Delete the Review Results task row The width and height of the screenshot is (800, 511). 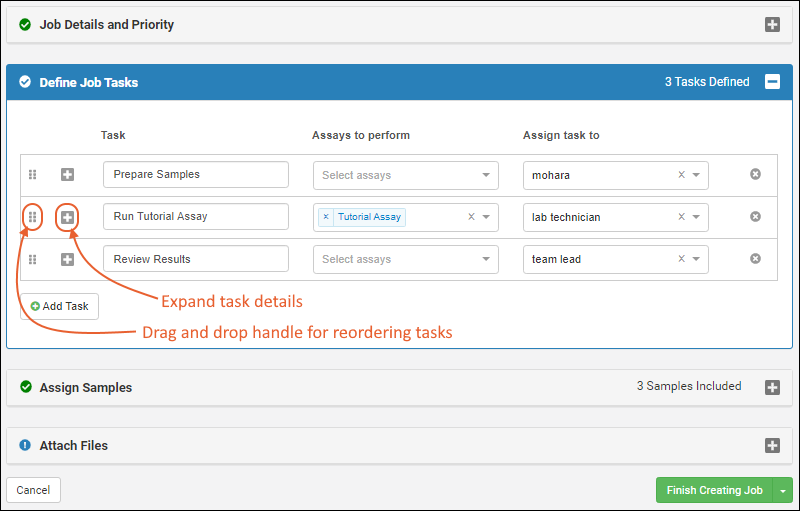click(x=755, y=259)
